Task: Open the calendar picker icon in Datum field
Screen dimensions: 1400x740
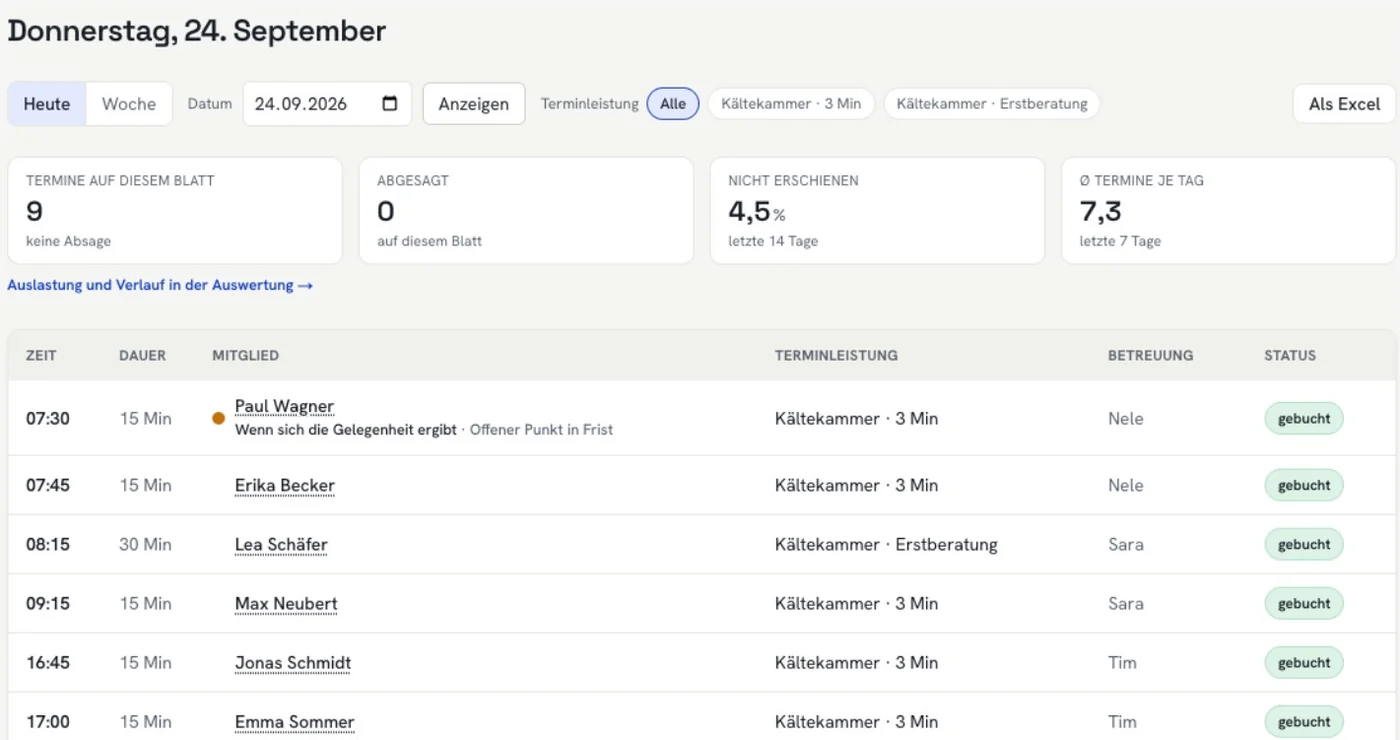Action: click(x=390, y=104)
